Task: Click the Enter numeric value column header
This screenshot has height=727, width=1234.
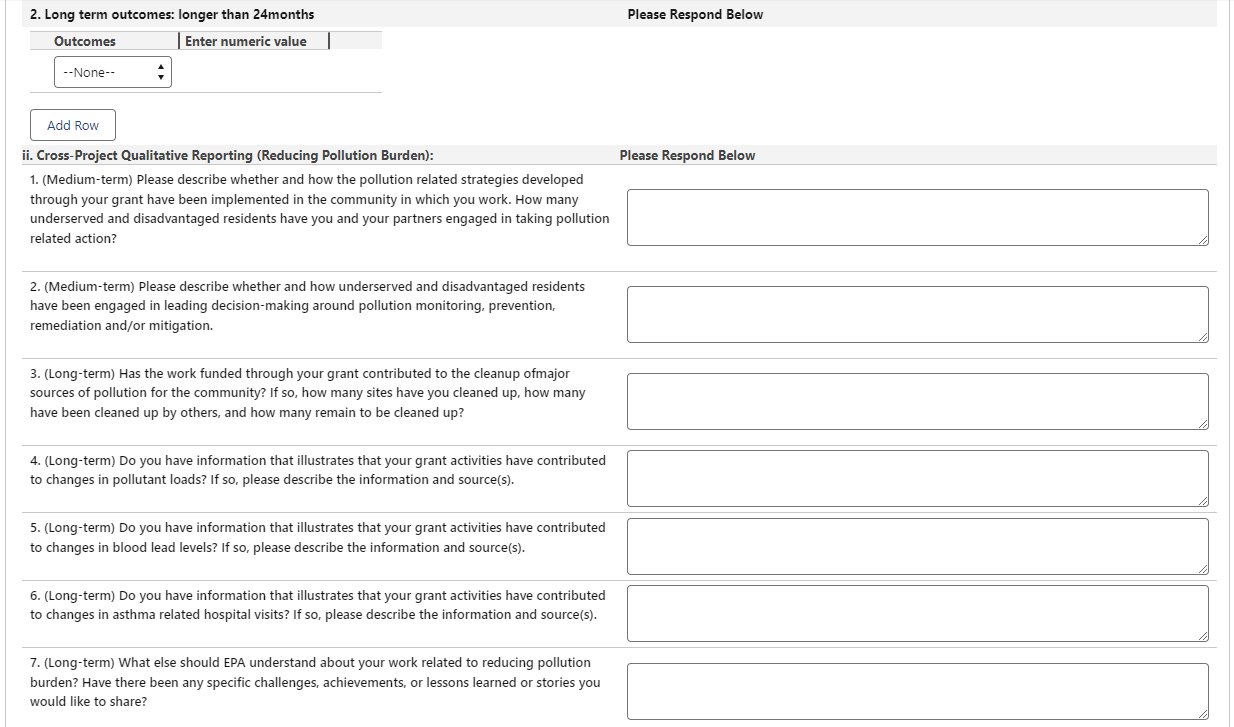Action: 246,41
